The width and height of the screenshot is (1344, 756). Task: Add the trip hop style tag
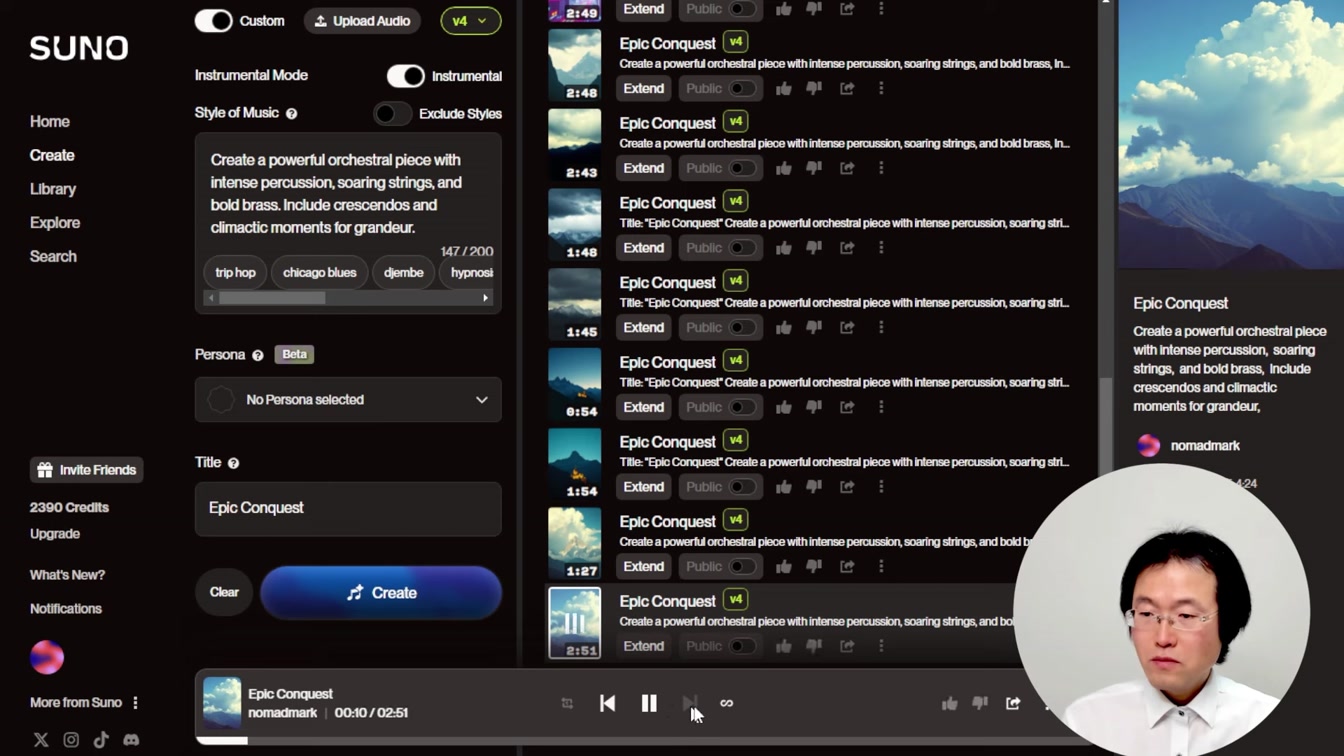236,273
